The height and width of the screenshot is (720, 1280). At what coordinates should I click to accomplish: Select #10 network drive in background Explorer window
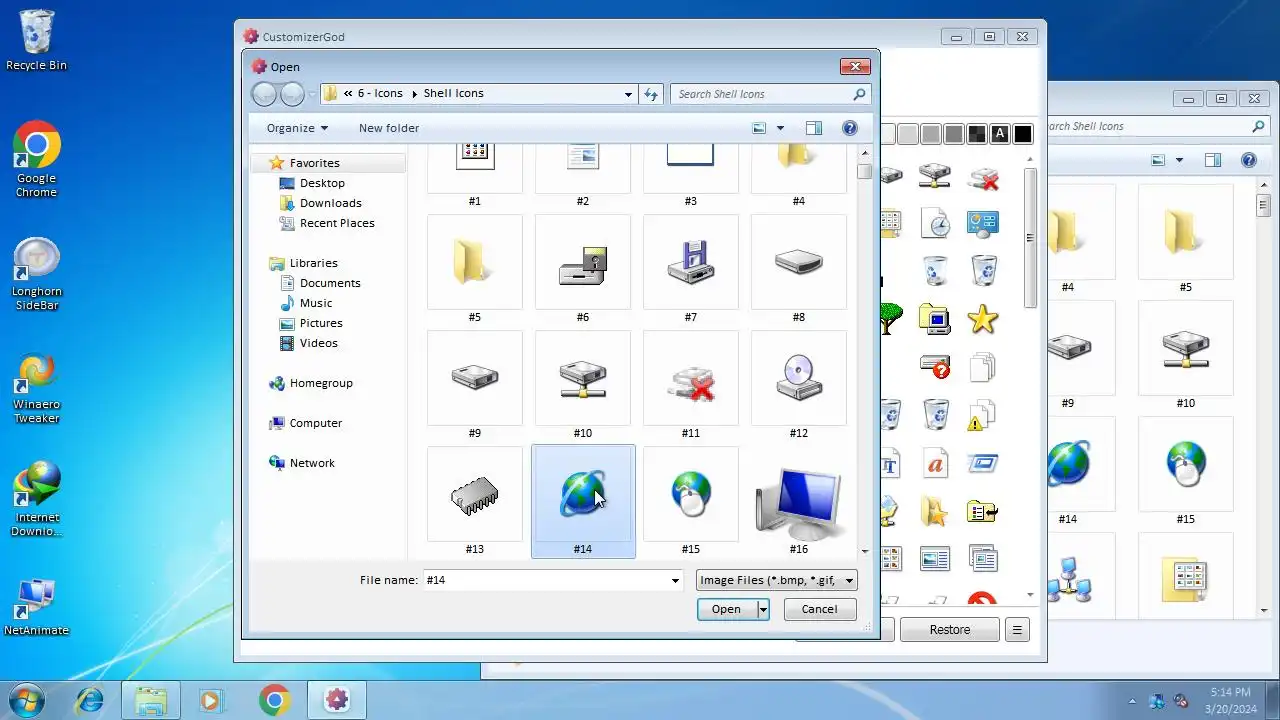click(x=1185, y=355)
